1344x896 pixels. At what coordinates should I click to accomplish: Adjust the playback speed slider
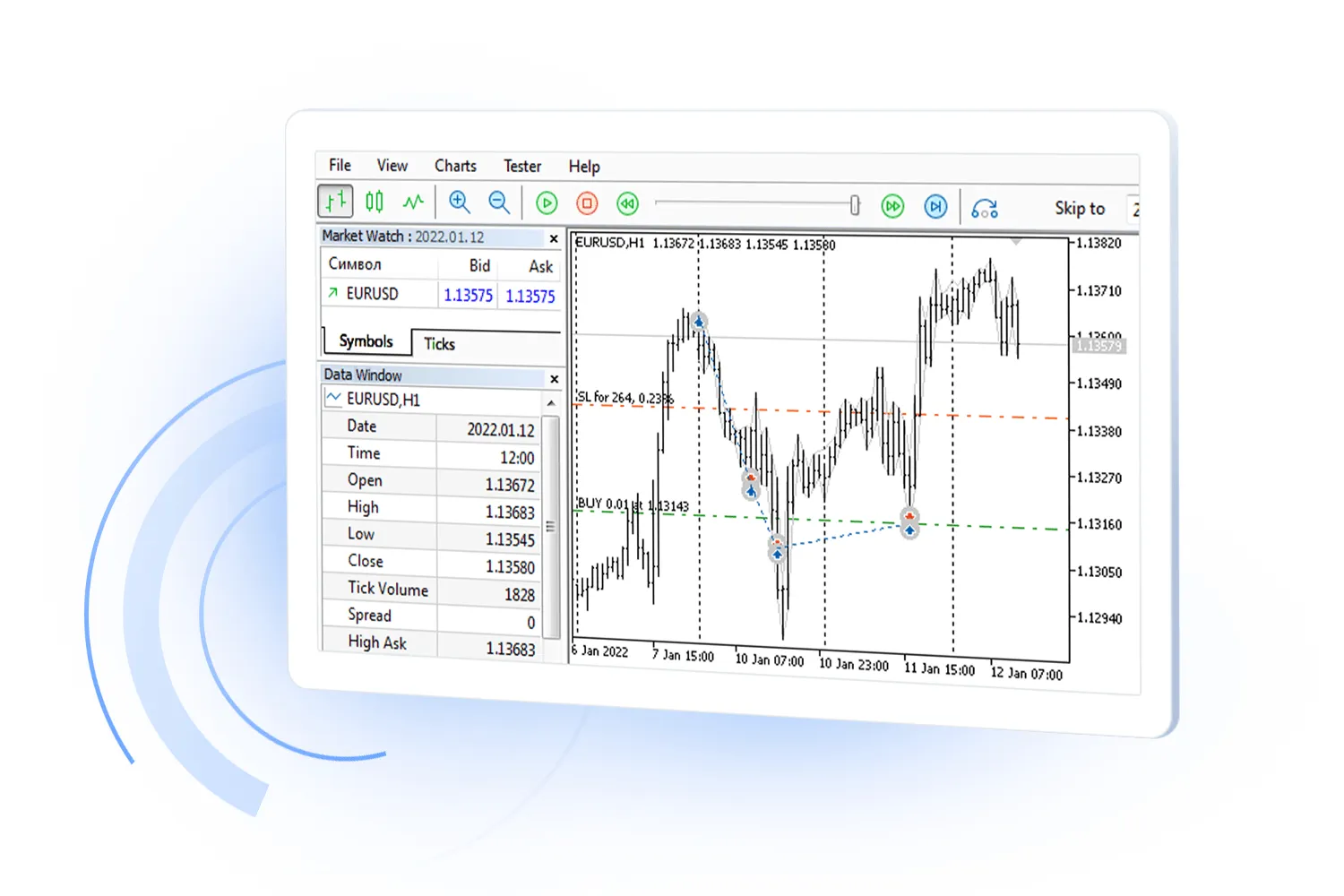click(x=854, y=204)
